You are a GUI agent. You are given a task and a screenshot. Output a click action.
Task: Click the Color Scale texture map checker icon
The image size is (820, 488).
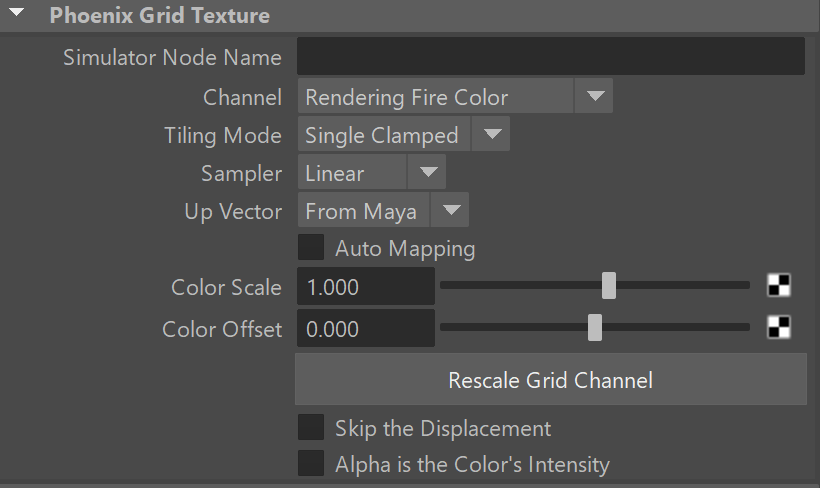click(x=779, y=286)
